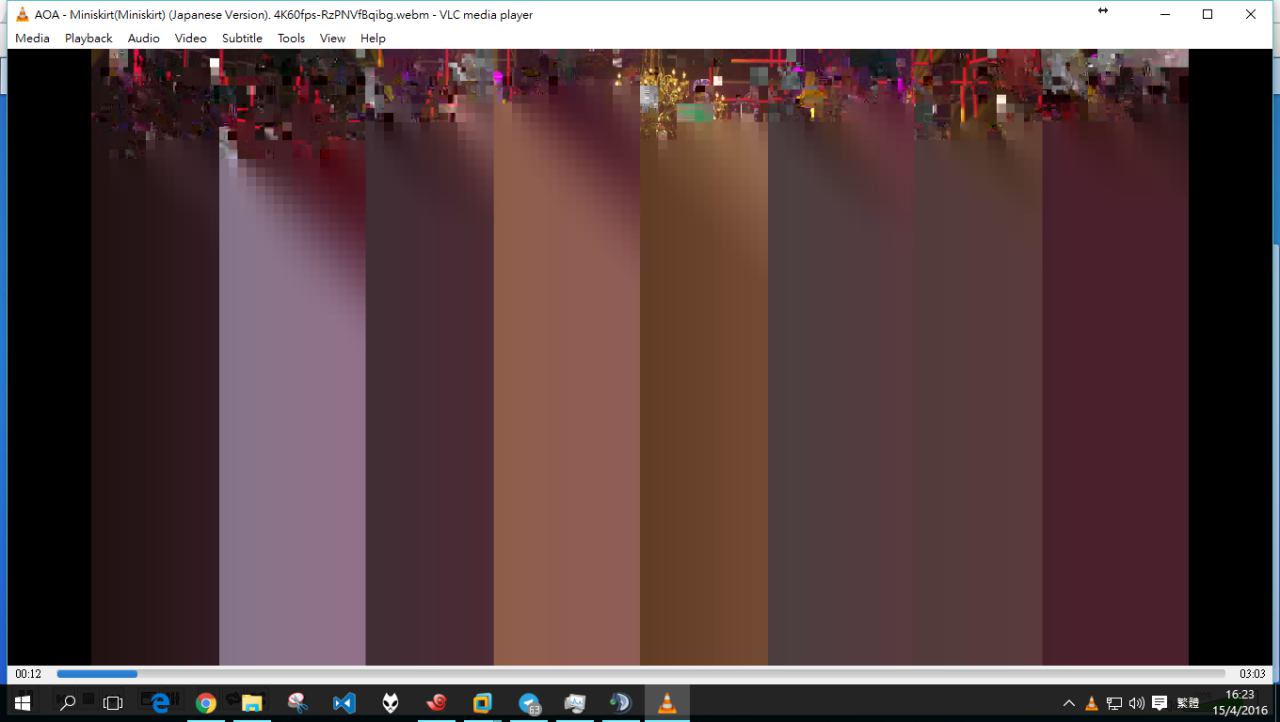Open the Playback menu

(89, 38)
